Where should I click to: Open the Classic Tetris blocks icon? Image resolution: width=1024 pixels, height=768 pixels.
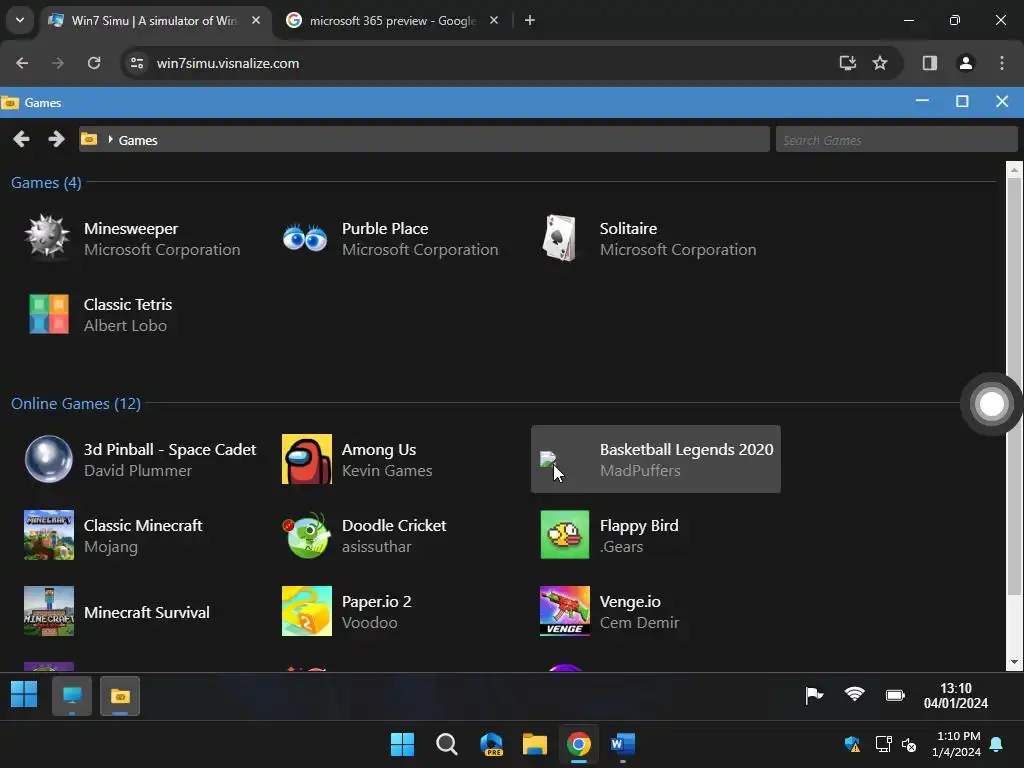(x=49, y=314)
